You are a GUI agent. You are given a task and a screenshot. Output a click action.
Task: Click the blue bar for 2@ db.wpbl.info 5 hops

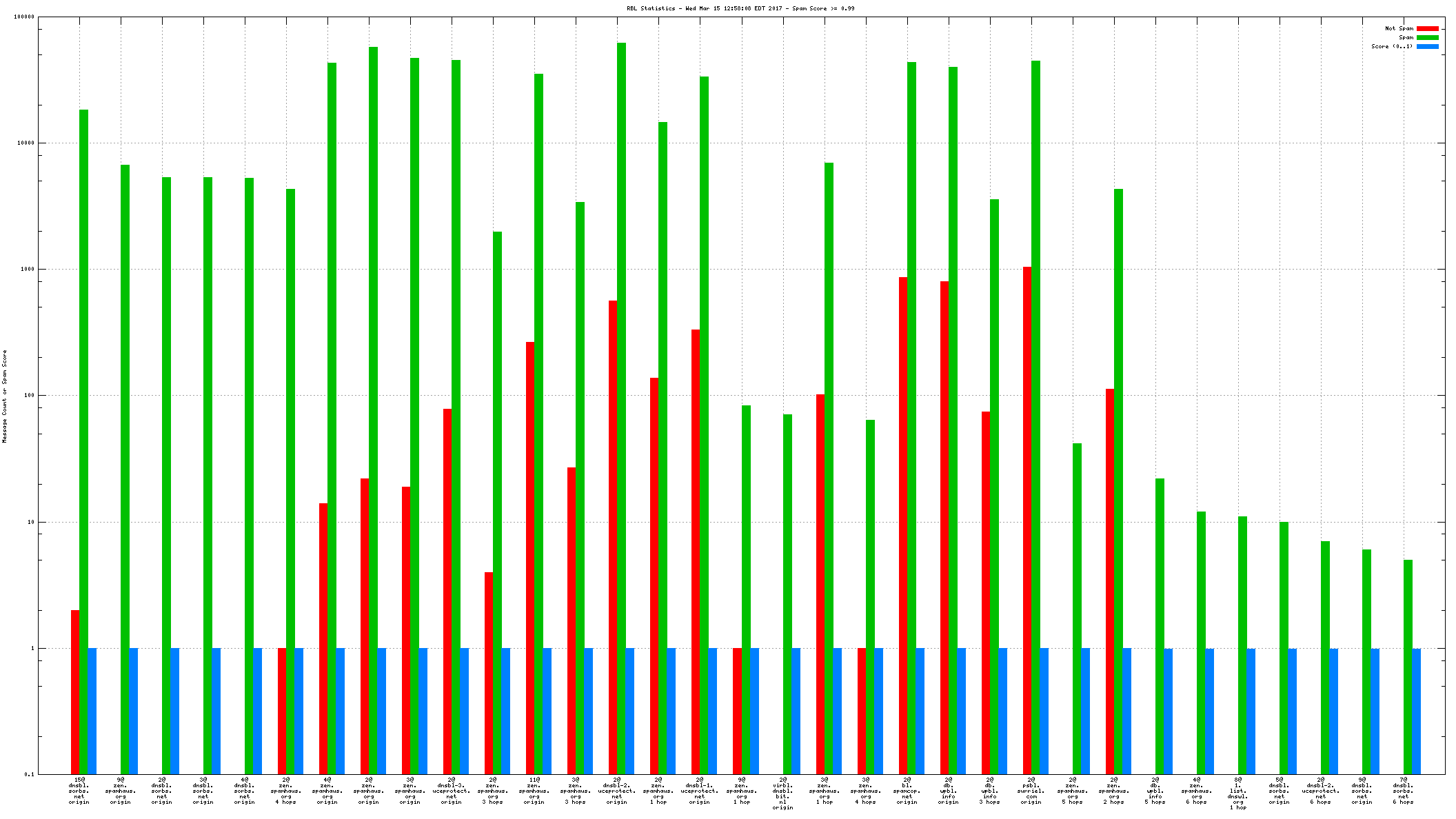[x=1168, y=711]
